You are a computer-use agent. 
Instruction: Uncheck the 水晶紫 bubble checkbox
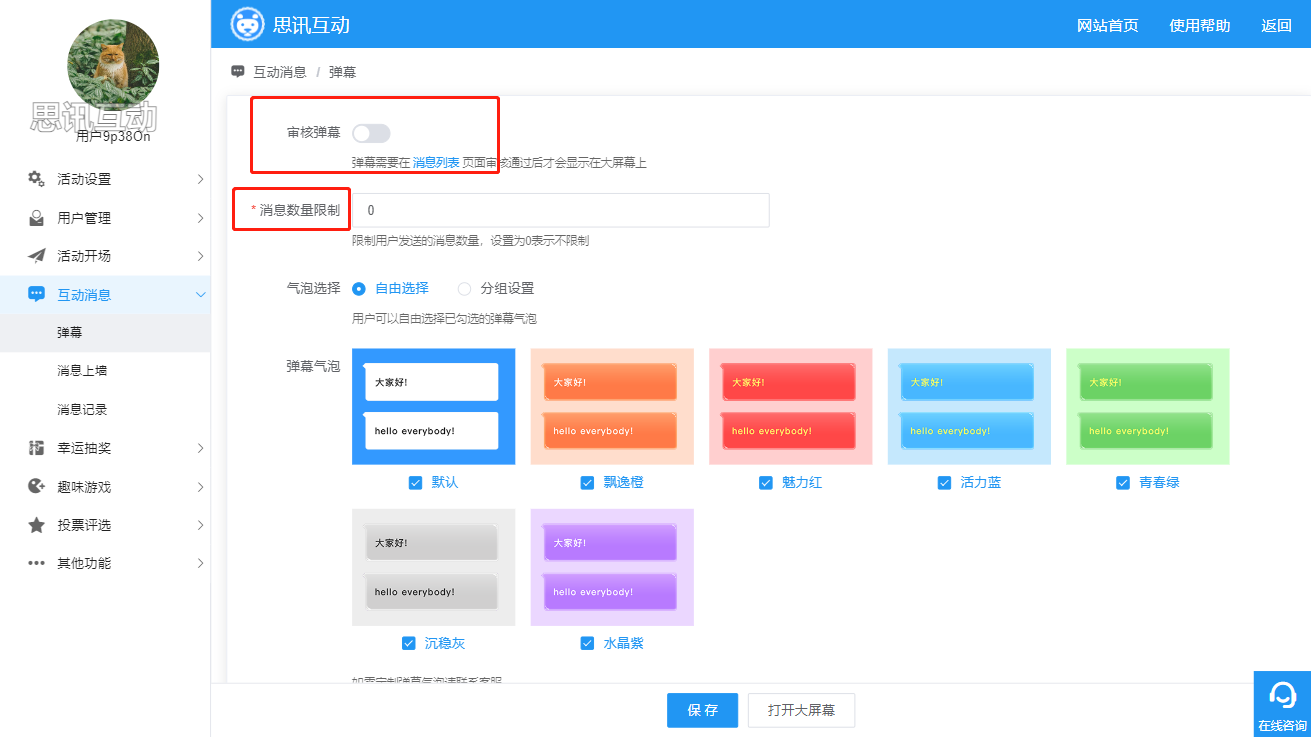(x=588, y=643)
